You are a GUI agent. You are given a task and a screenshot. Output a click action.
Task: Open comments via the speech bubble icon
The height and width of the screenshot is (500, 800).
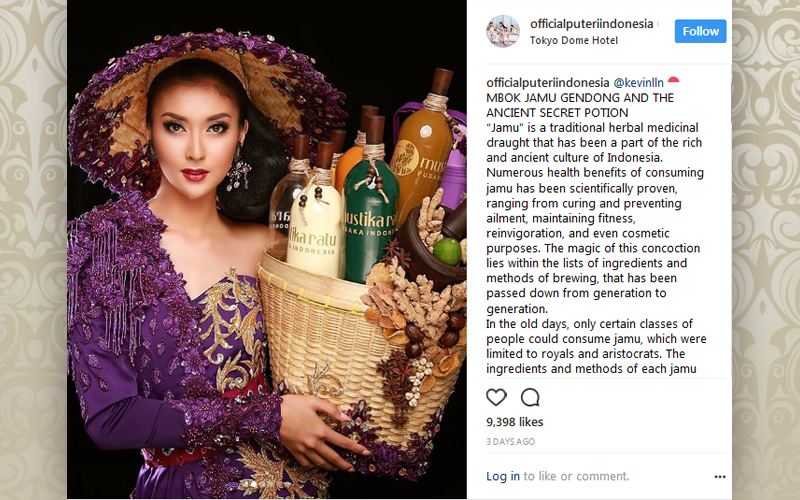point(530,397)
